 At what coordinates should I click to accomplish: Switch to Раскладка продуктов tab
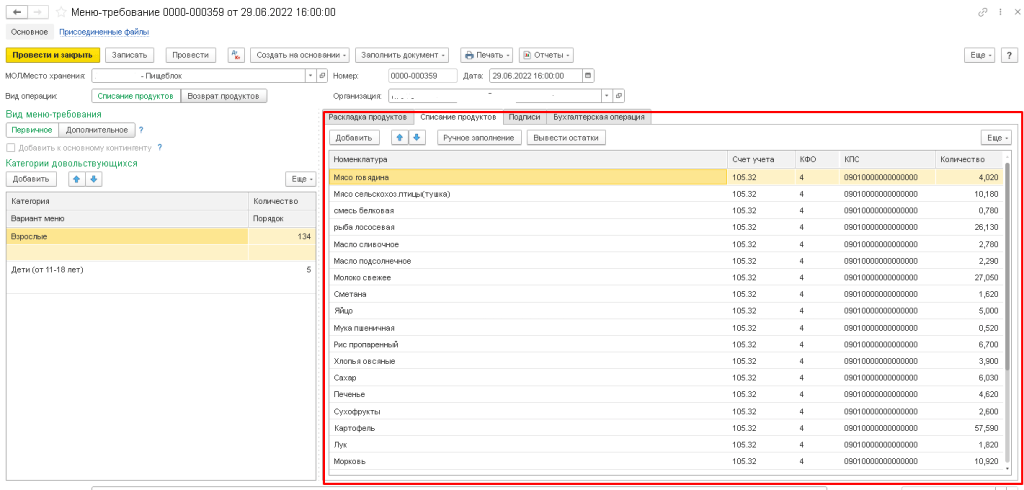pyautogui.click(x=367, y=117)
